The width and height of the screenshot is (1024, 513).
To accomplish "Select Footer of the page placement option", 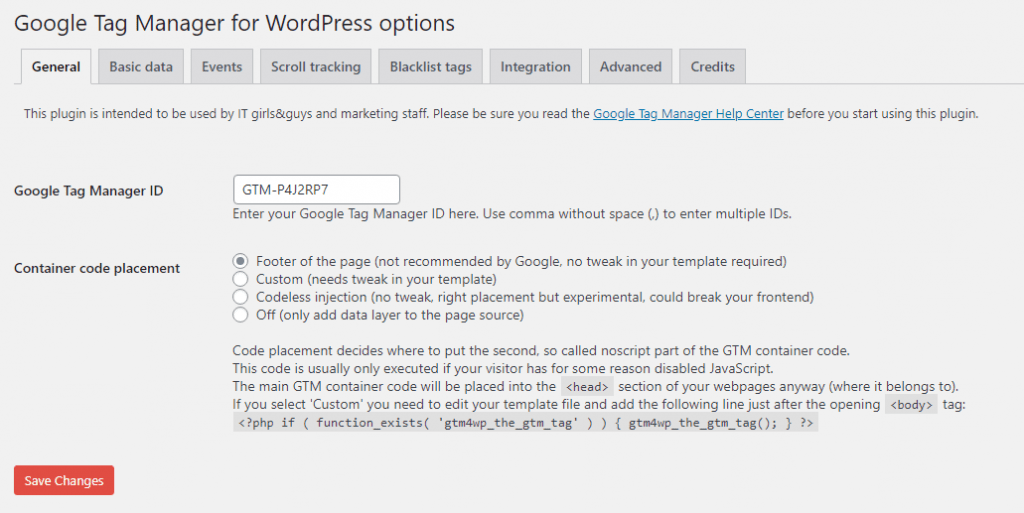I will pos(240,261).
